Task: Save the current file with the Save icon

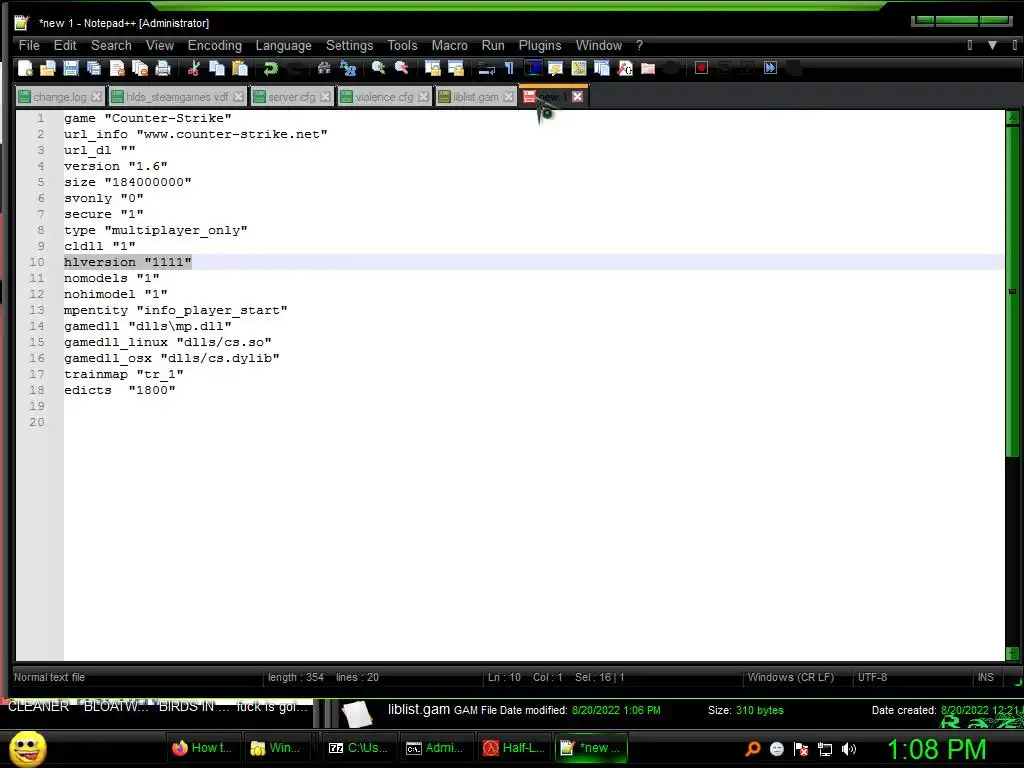Action: tap(71, 68)
